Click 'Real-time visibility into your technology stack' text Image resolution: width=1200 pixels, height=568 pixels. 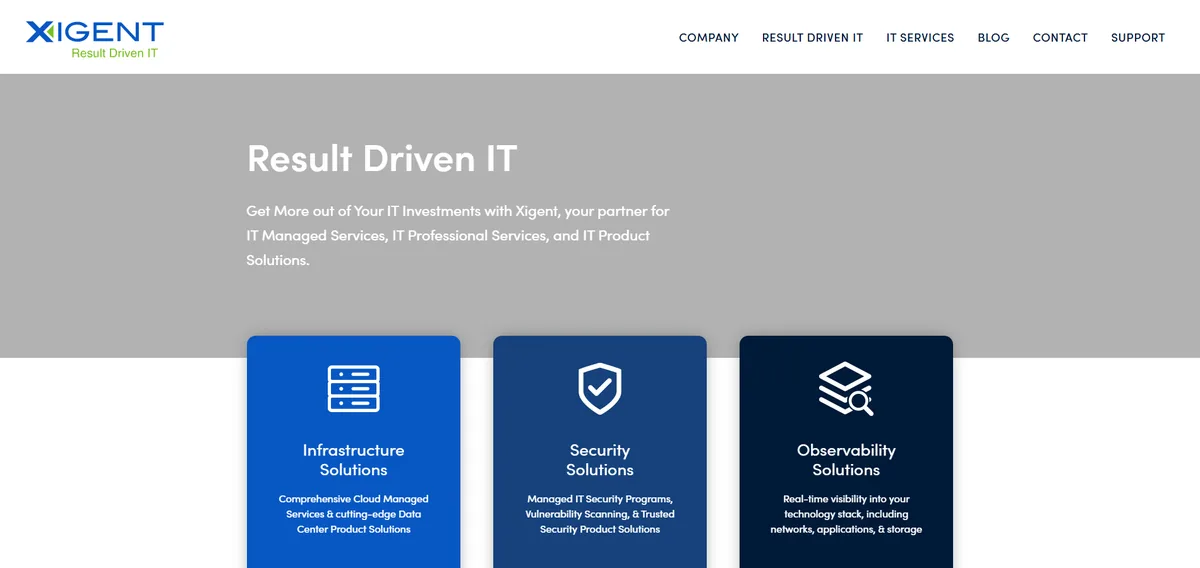(846, 514)
